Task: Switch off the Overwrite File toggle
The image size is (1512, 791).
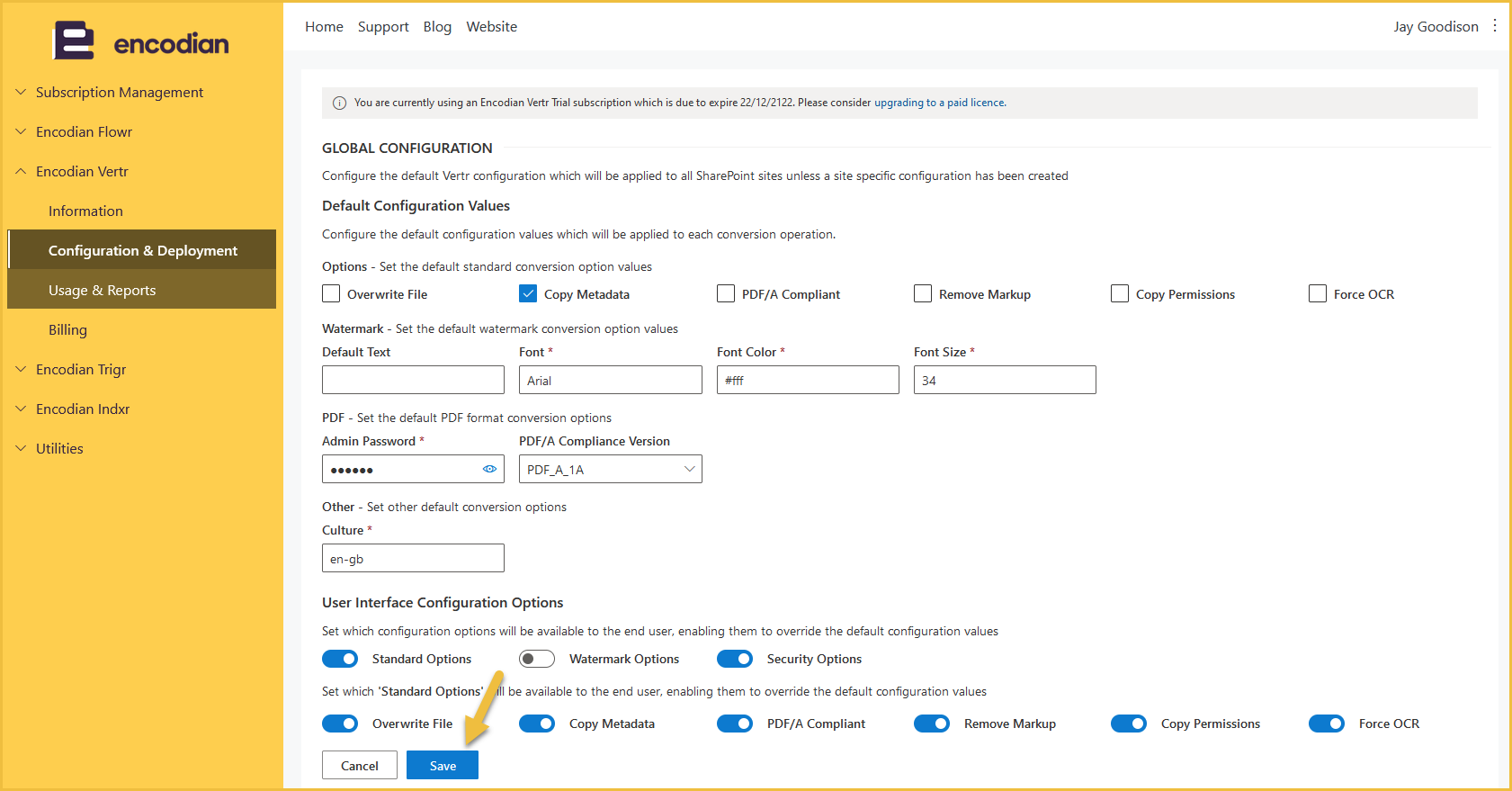Action: coord(340,724)
